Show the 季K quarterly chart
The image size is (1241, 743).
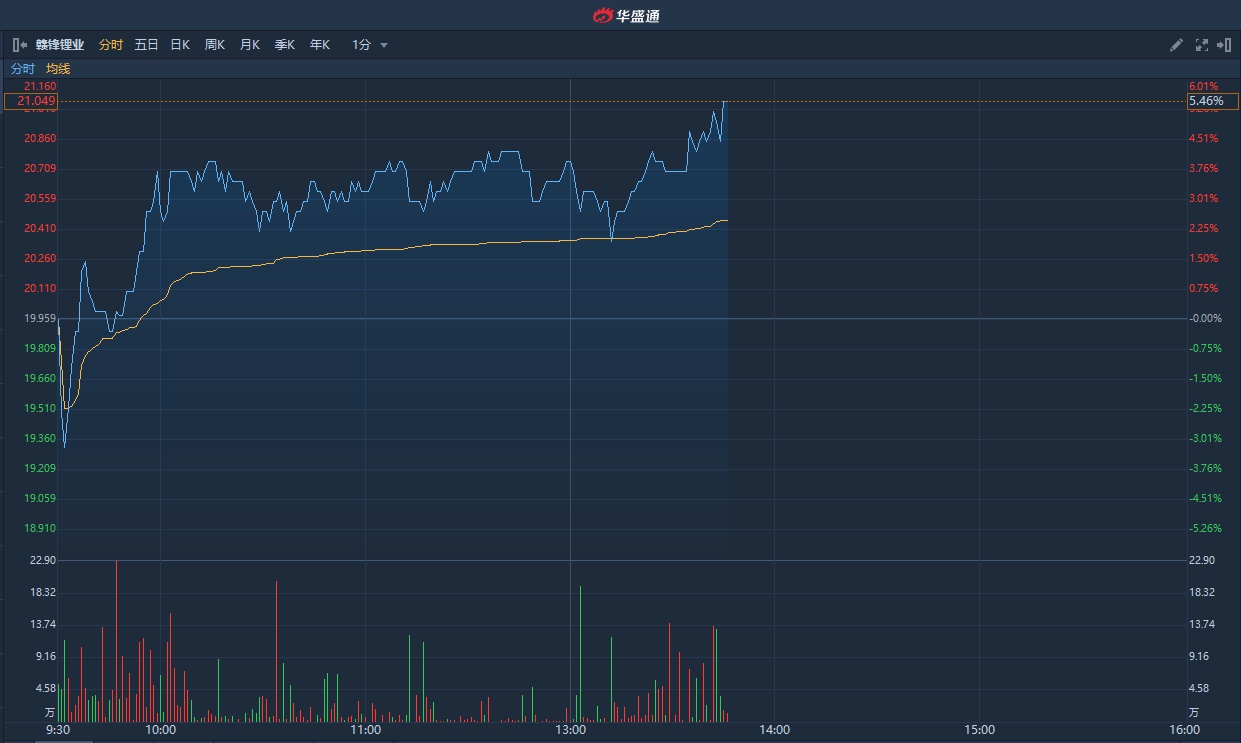click(284, 45)
